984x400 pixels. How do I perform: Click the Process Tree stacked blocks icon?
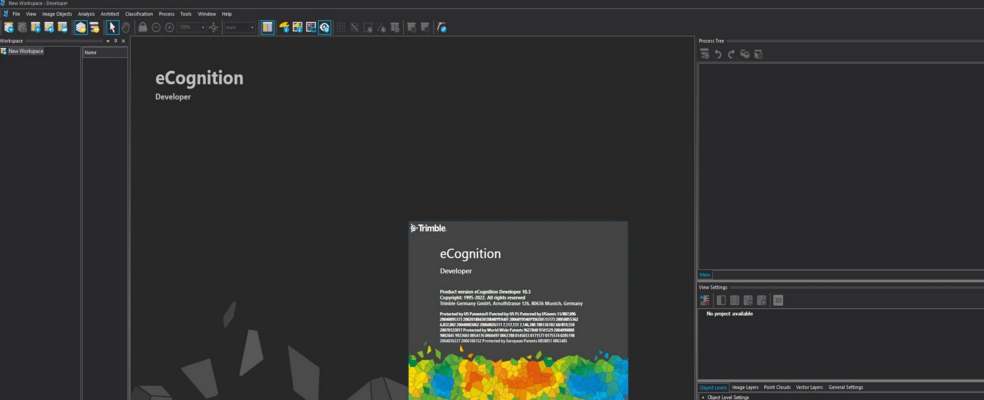(745, 54)
